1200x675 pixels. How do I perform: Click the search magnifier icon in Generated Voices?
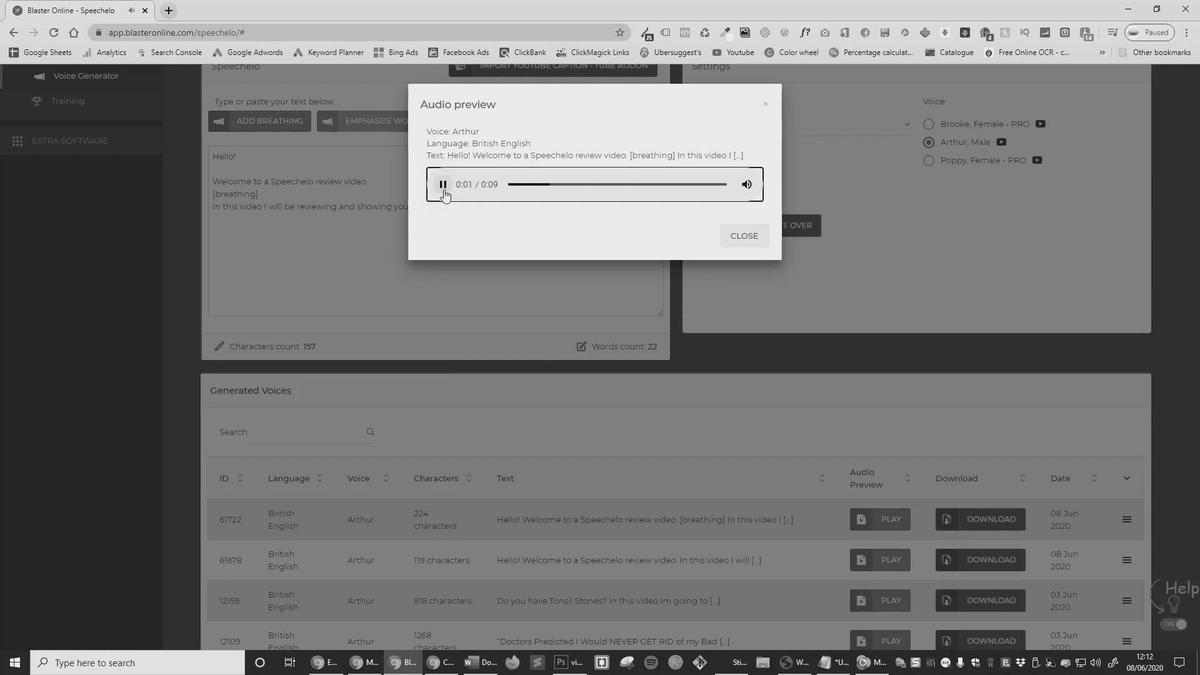370,432
